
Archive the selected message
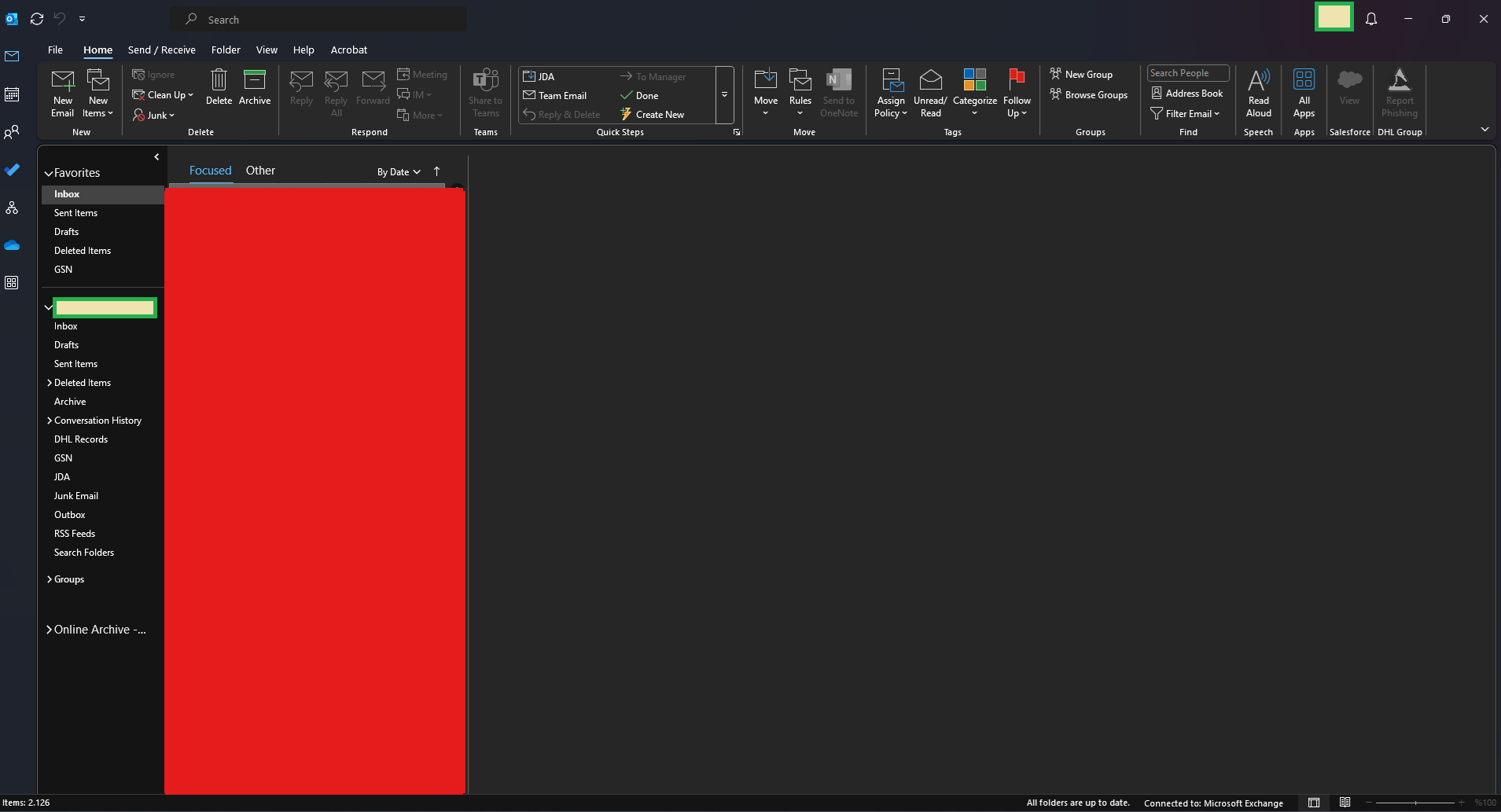coord(255,87)
